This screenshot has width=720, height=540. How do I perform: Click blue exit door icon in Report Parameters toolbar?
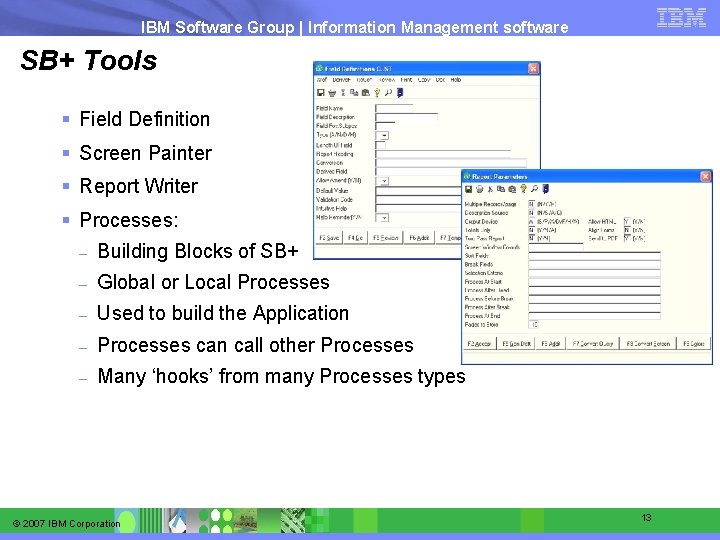tap(546, 189)
